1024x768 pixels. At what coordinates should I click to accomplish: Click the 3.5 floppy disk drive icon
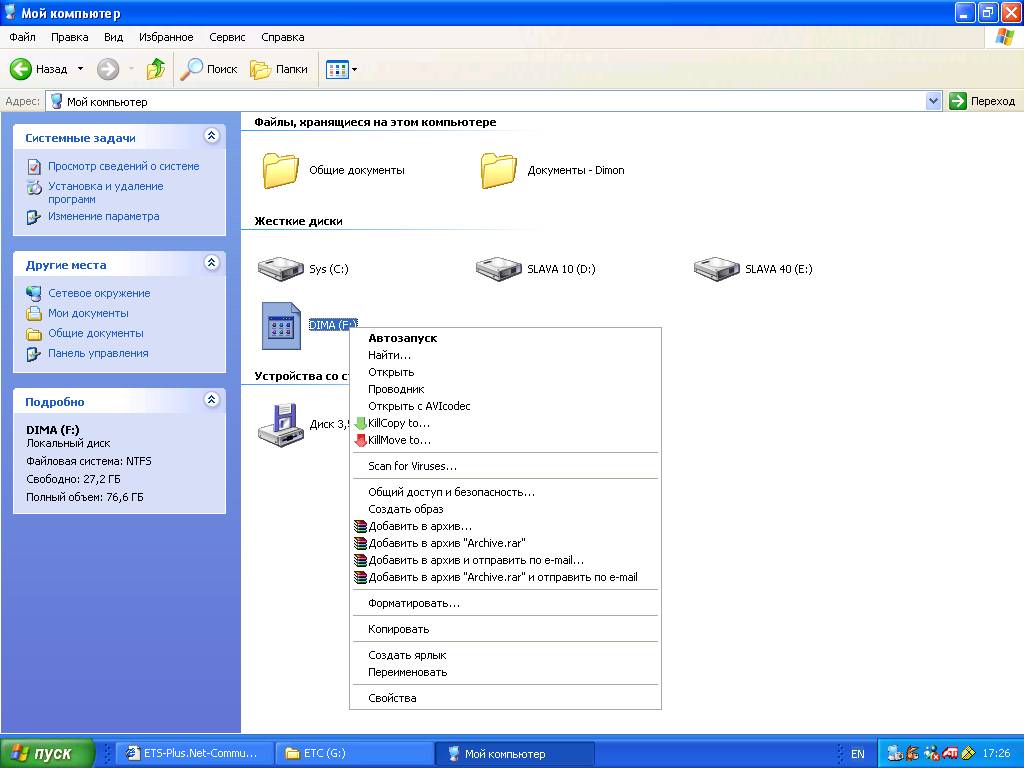pos(280,423)
